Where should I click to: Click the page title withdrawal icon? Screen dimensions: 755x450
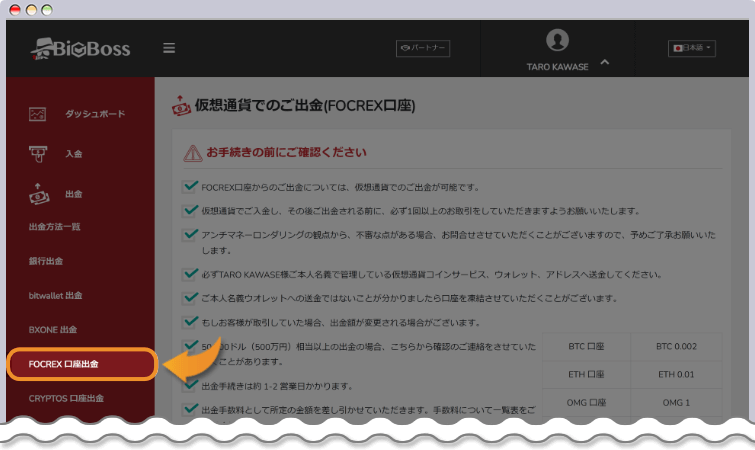(x=181, y=105)
